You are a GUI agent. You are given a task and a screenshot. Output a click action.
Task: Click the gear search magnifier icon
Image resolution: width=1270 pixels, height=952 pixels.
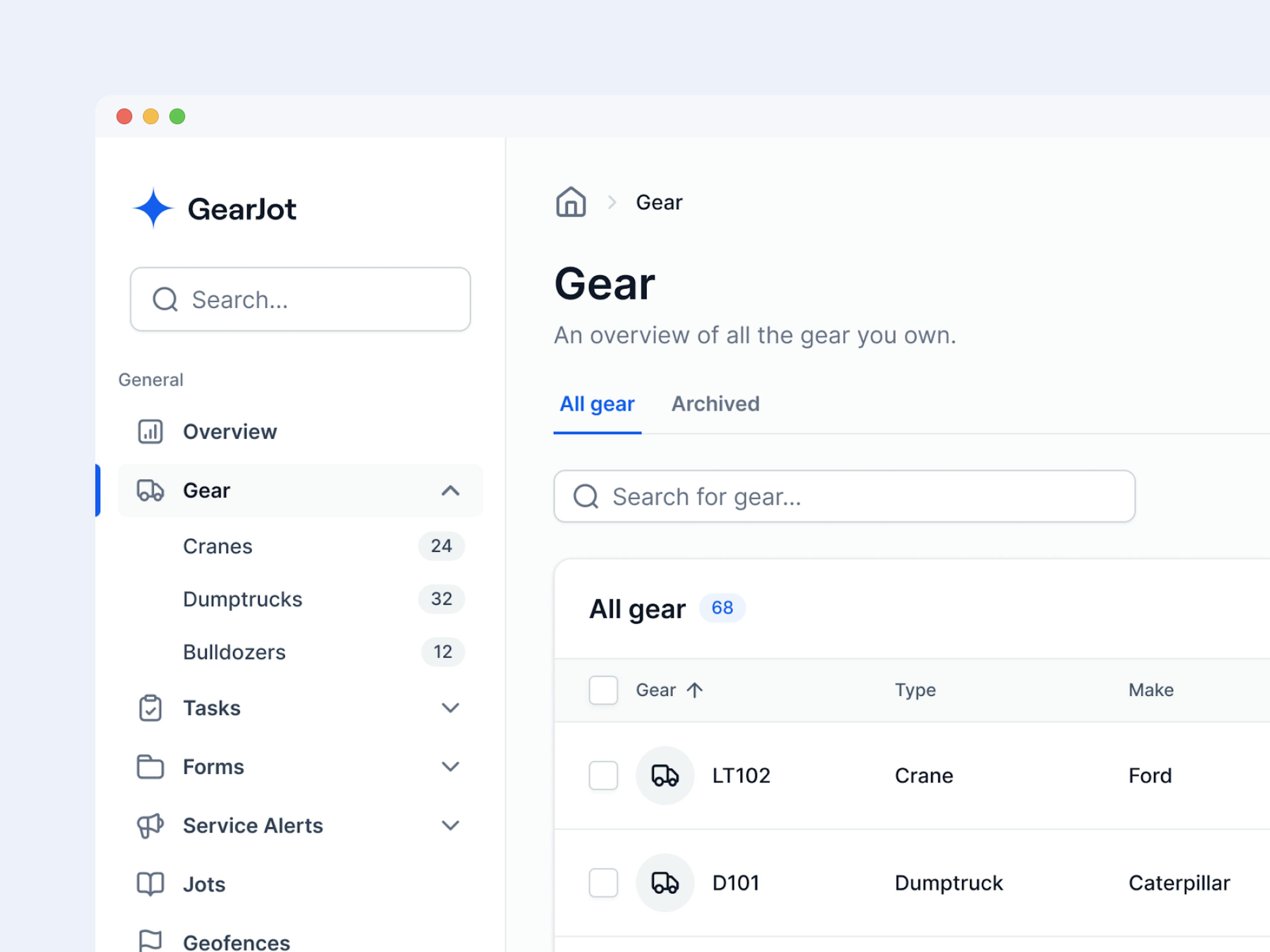(586, 496)
